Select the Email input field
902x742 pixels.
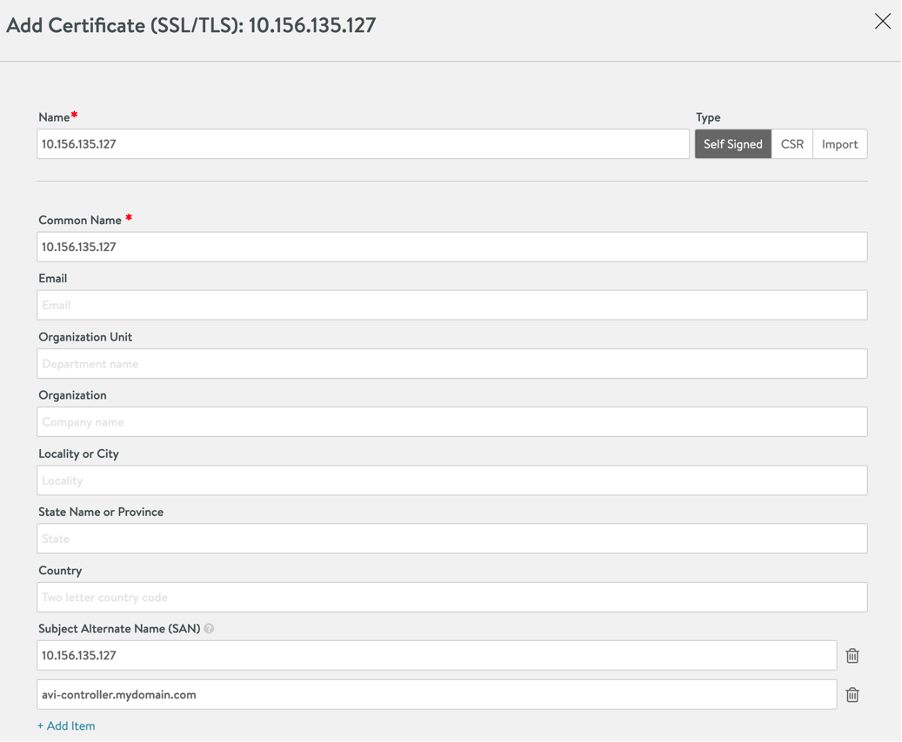pos(452,305)
